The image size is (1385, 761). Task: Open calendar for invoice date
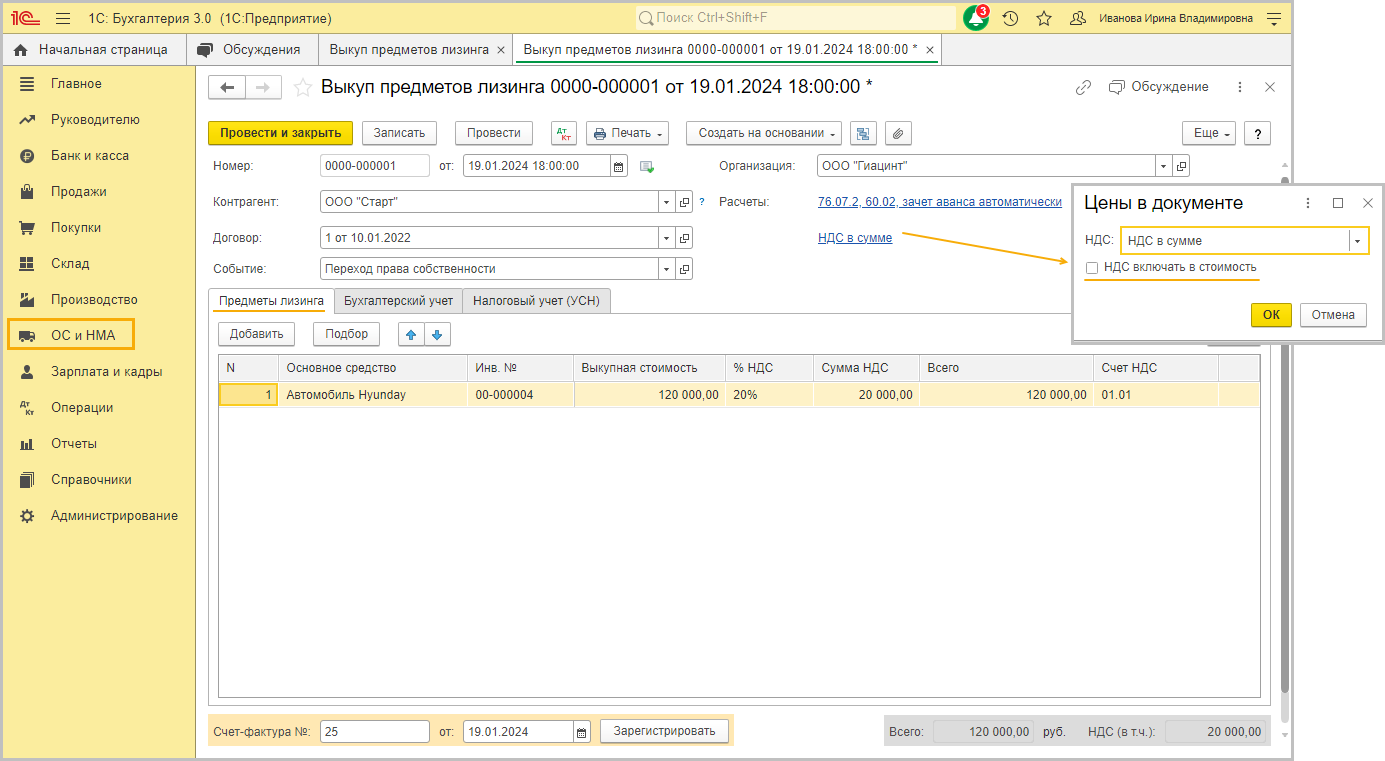(582, 732)
